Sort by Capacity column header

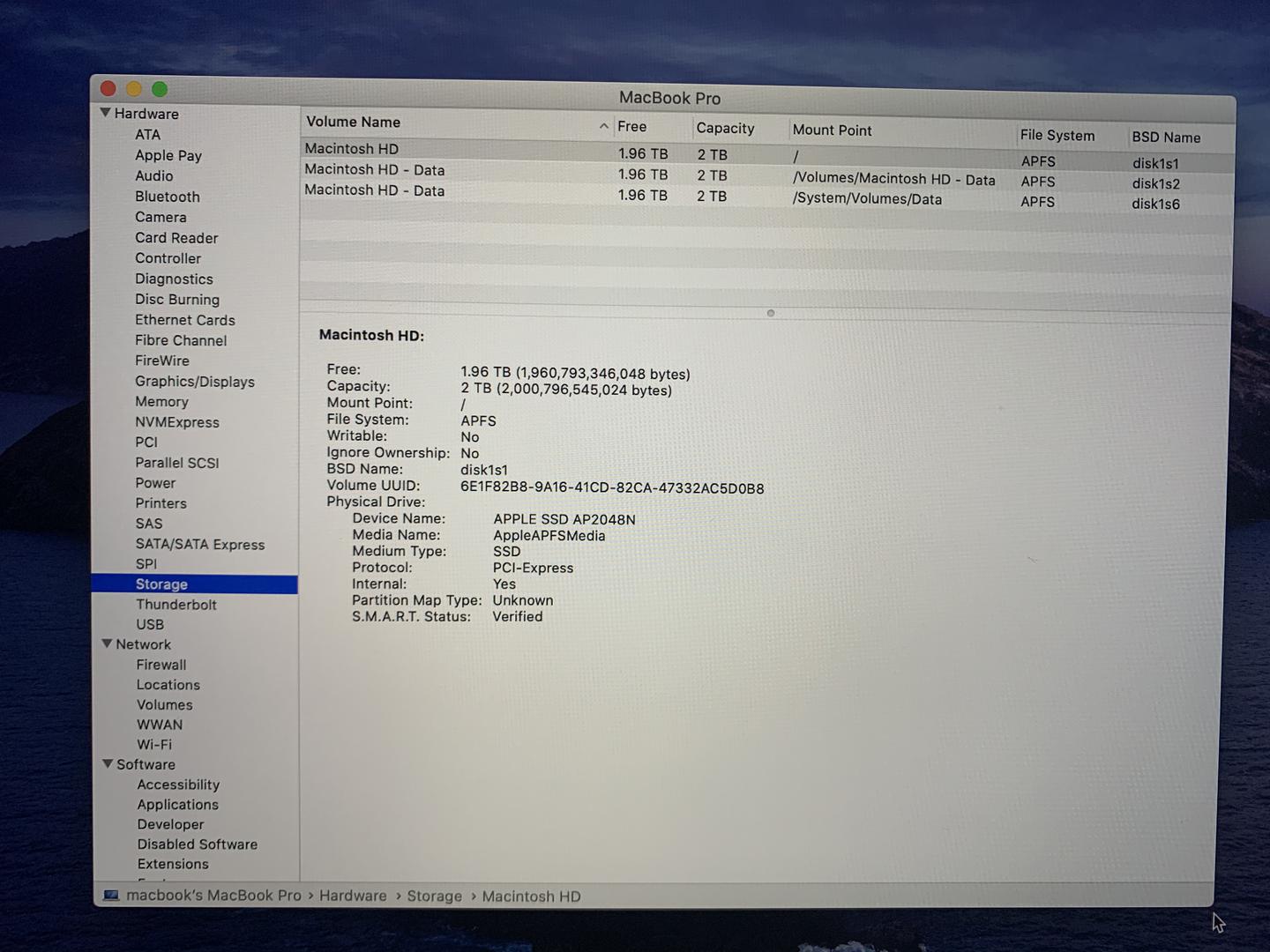point(726,128)
